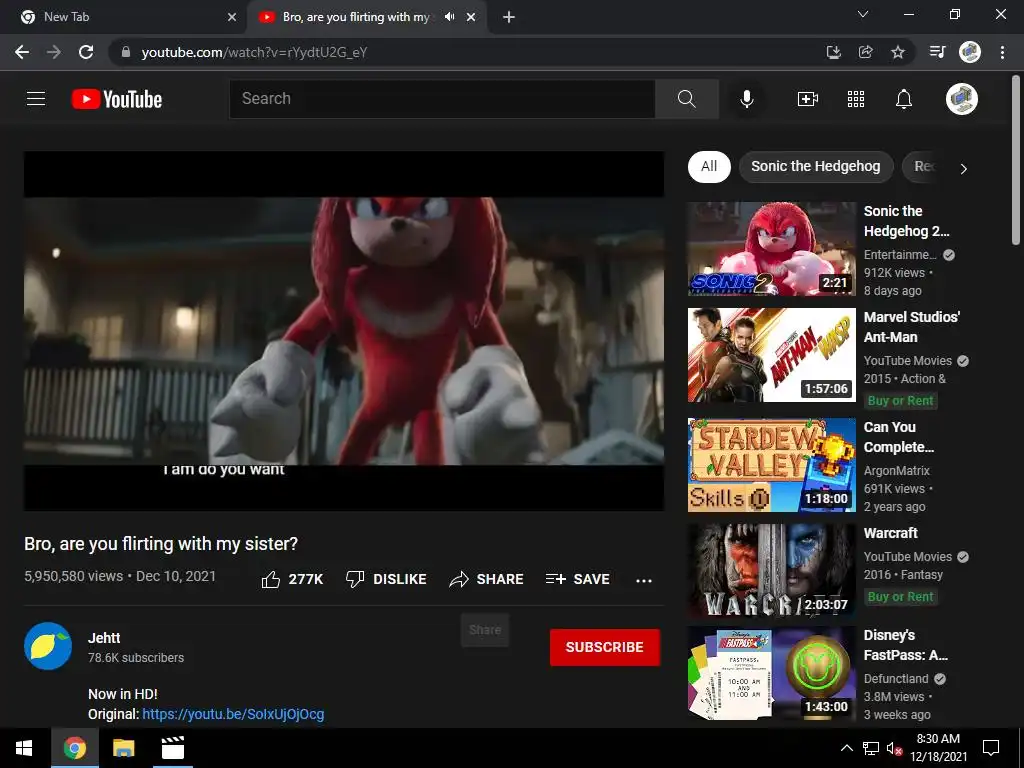1024x768 pixels.
Task: Go forward with the browser forward arrow
Action: 54,52
